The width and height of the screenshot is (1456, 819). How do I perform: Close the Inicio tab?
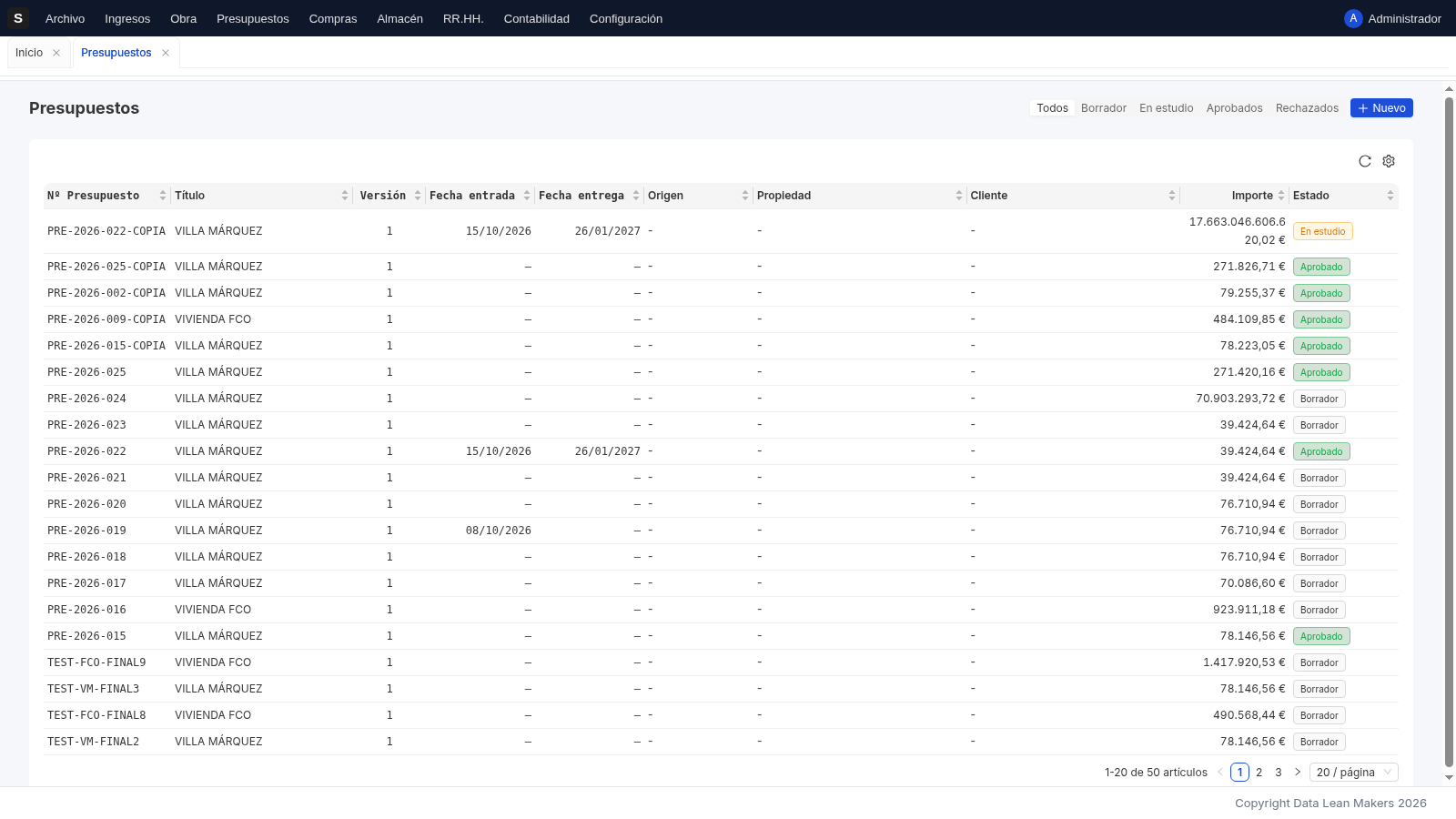pyautogui.click(x=56, y=53)
